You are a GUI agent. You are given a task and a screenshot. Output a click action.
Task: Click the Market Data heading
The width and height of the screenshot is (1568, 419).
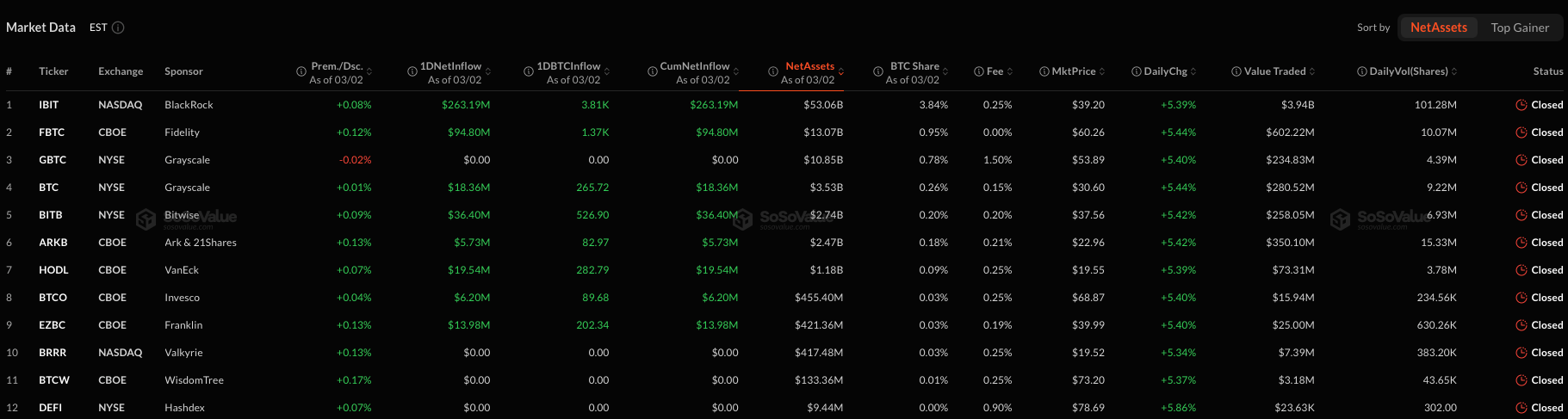[40, 28]
